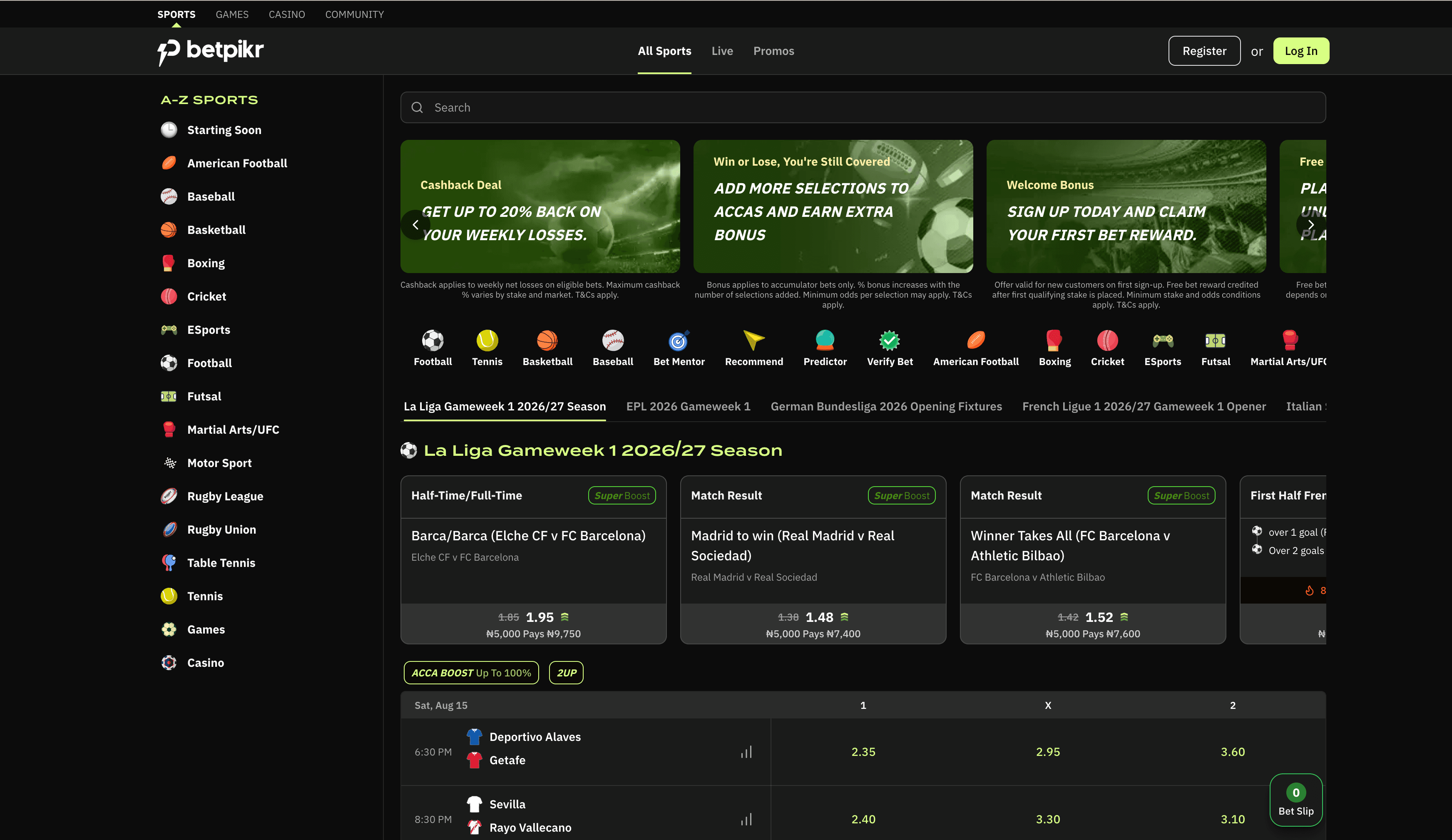This screenshot has width=1452, height=840.
Task: Open Boxing glove icon in sidebar
Action: (169, 263)
